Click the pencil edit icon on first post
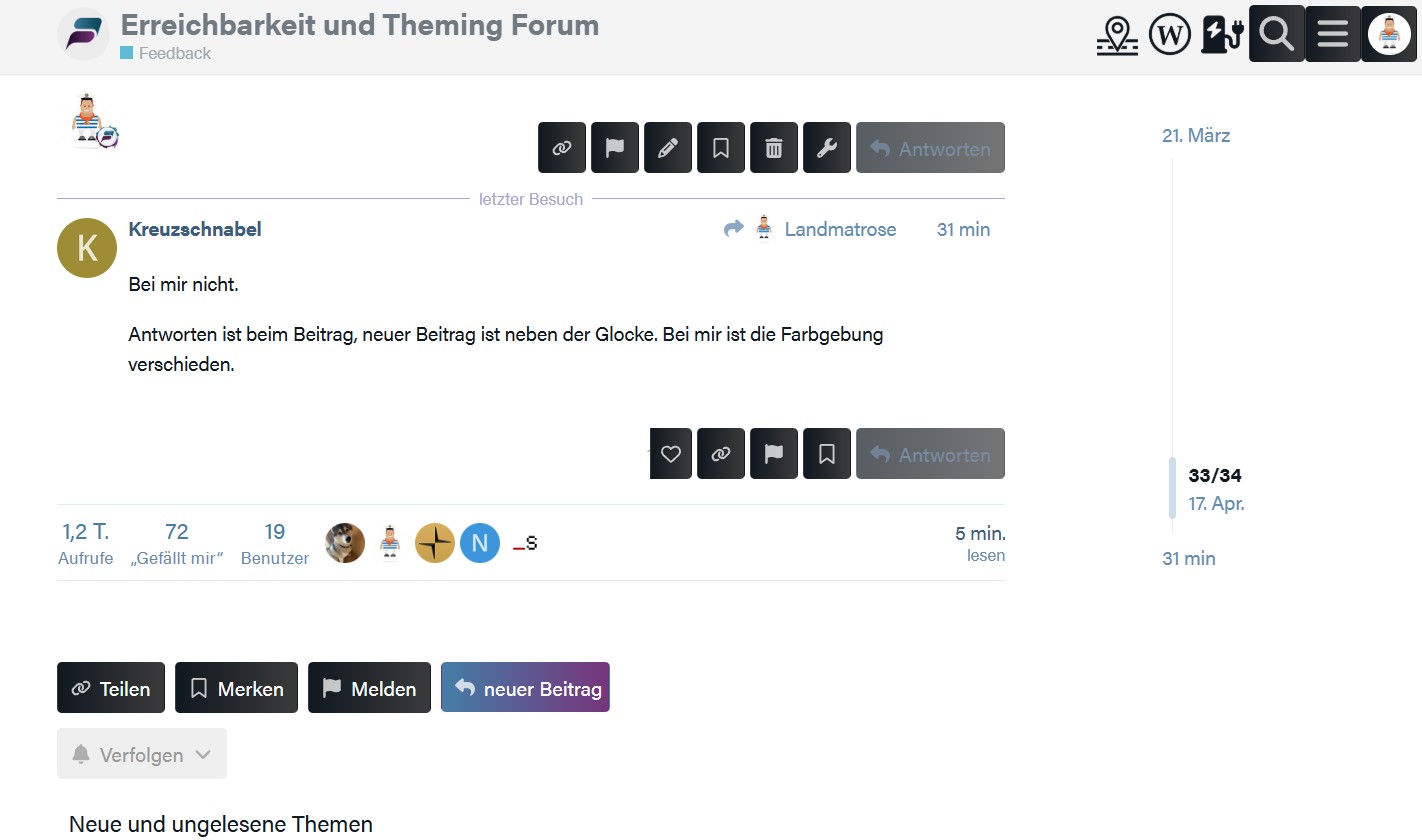 [668, 148]
